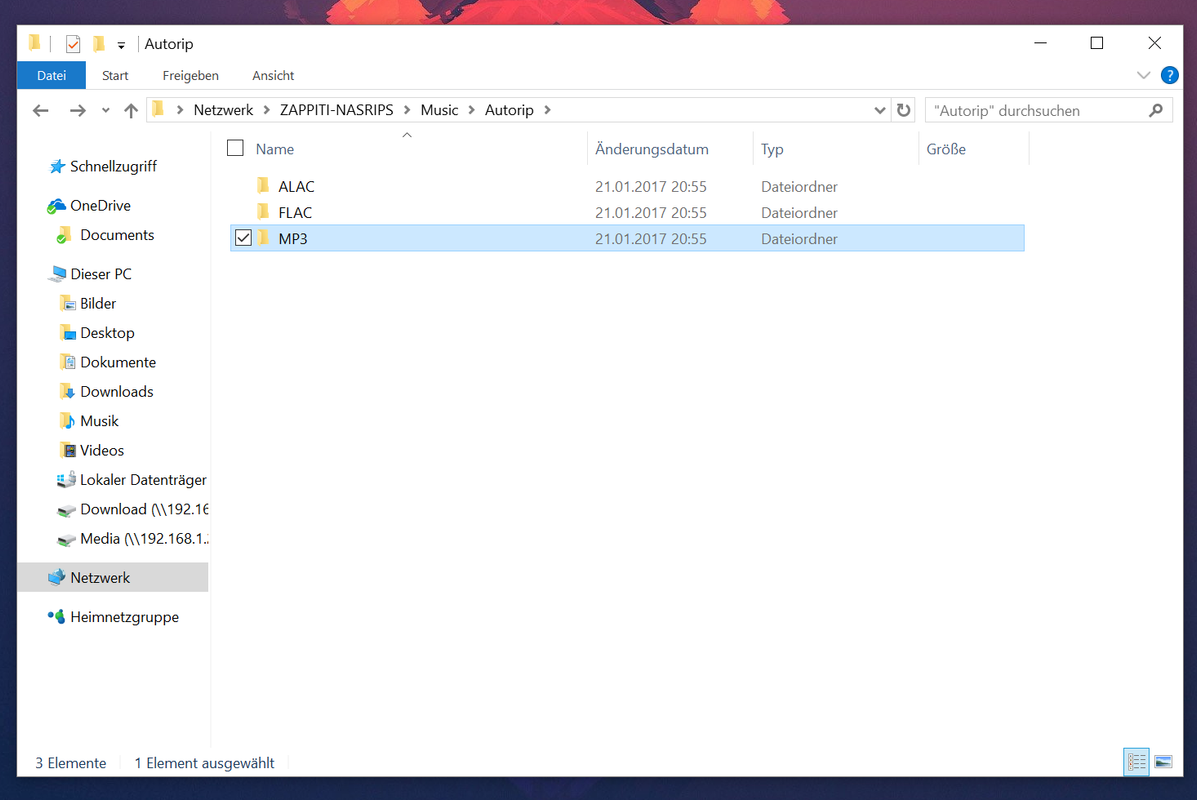Go up one level with the up arrow
The height and width of the screenshot is (800, 1197).
[x=131, y=111]
